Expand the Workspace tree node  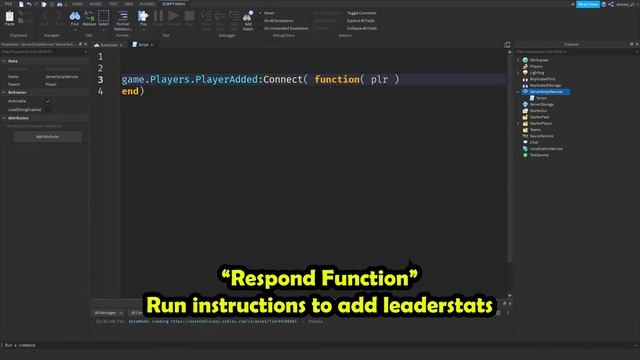(518, 60)
